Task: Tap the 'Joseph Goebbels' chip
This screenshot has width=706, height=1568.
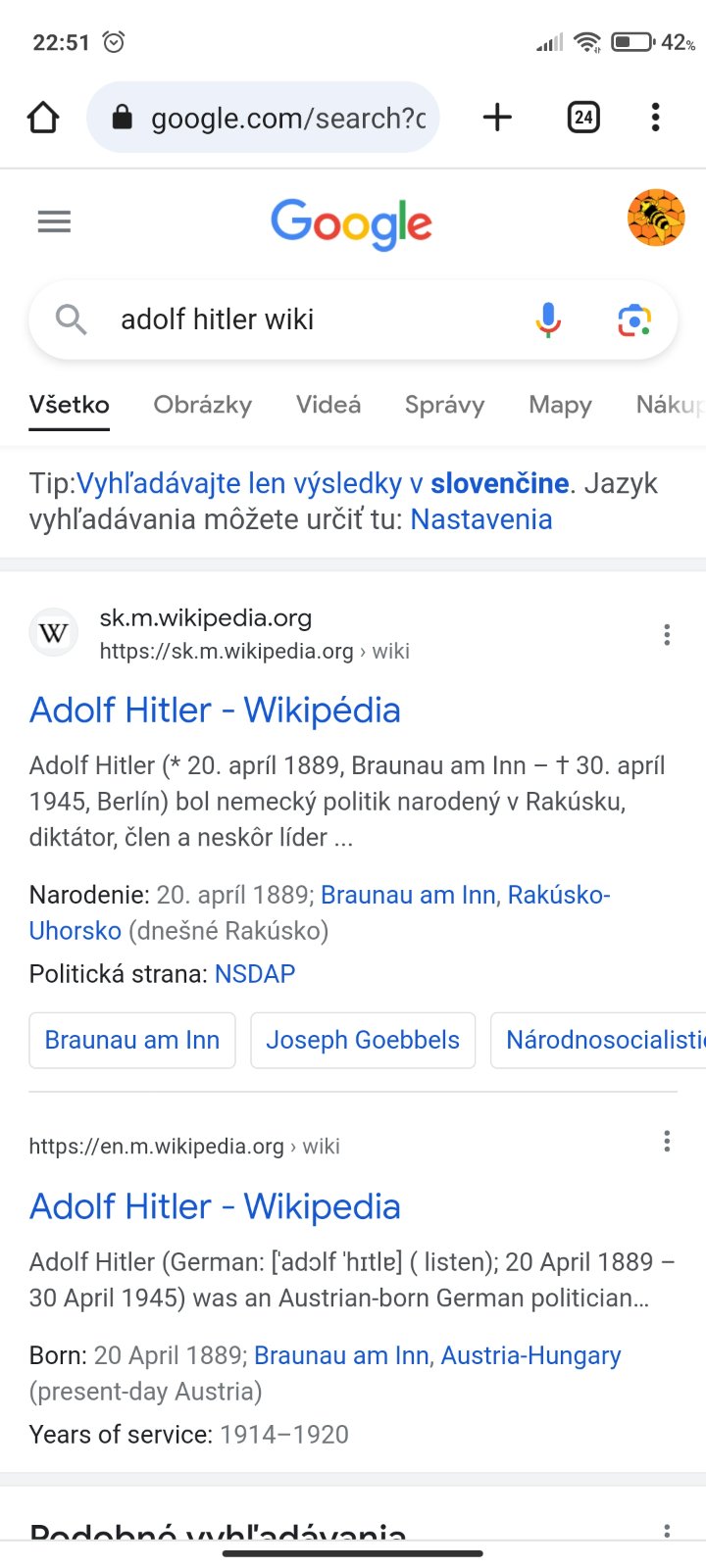Action: (363, 1040)
